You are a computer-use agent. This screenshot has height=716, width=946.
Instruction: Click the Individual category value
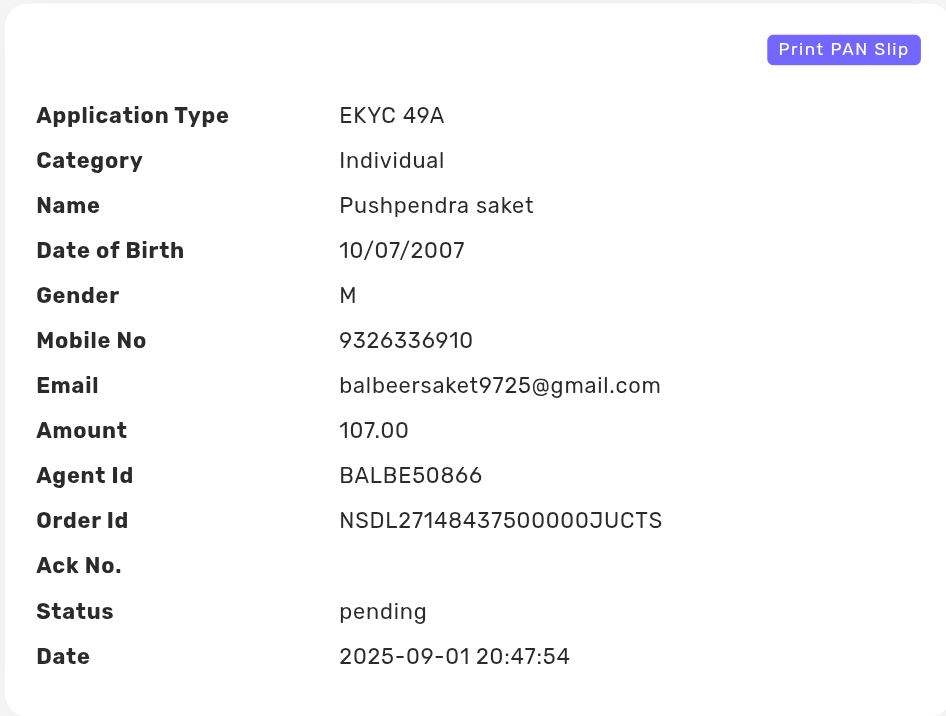392,161
